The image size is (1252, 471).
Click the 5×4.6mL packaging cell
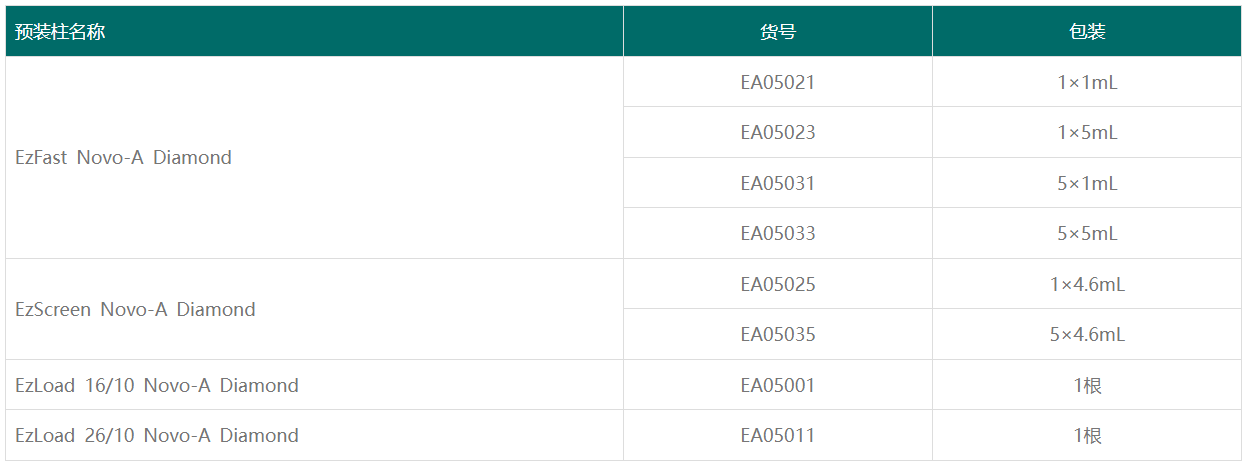point(1087,335)
